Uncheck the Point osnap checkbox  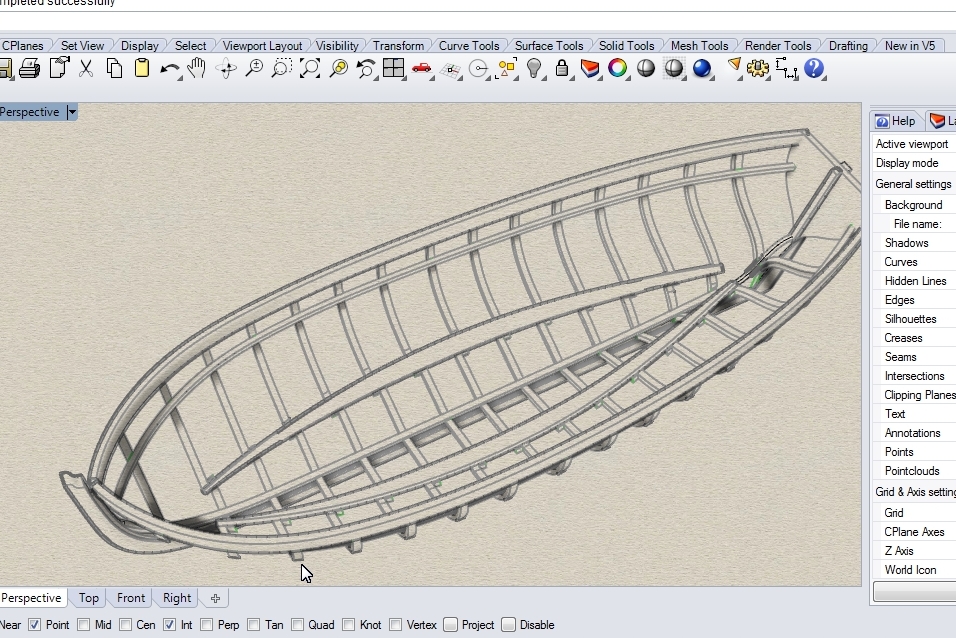tap(35, 625)
